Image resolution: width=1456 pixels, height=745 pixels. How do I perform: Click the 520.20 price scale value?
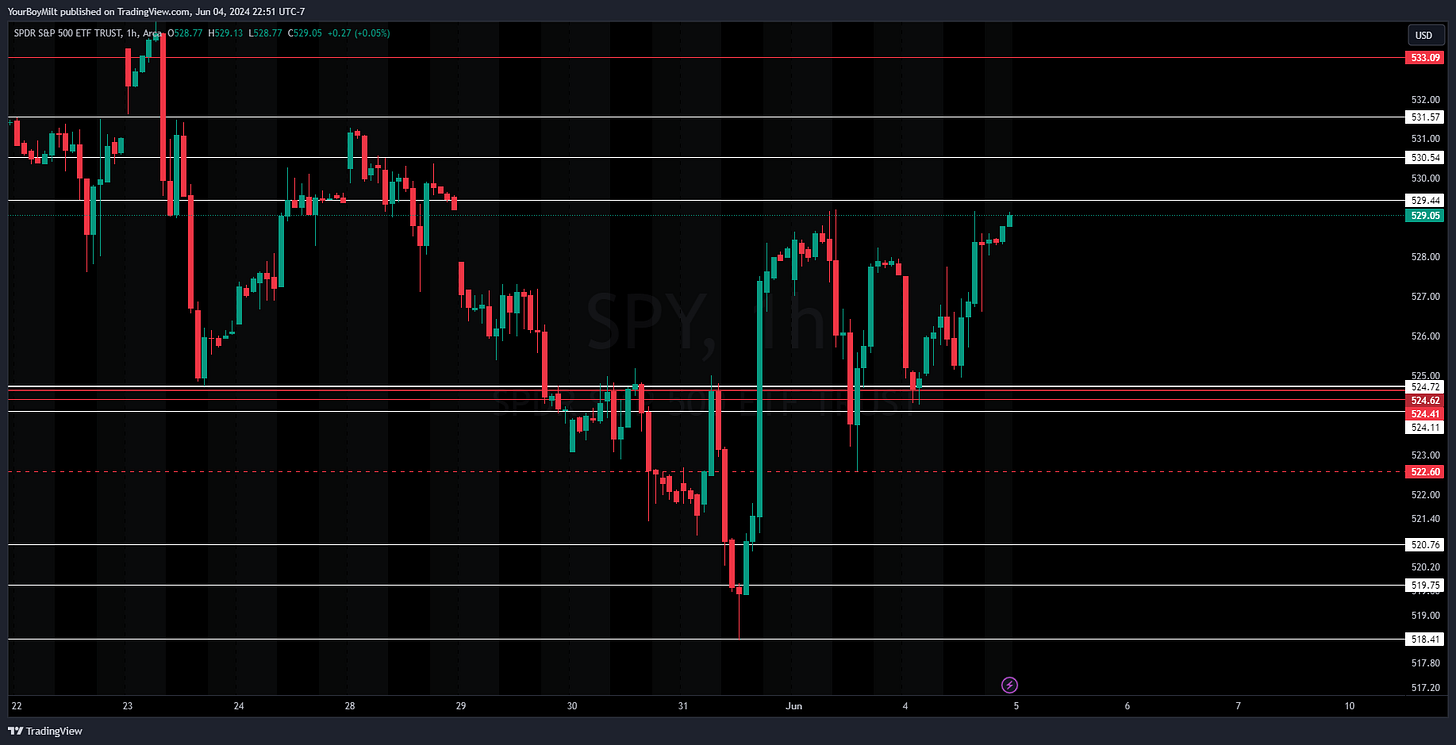click(1424, 567)
